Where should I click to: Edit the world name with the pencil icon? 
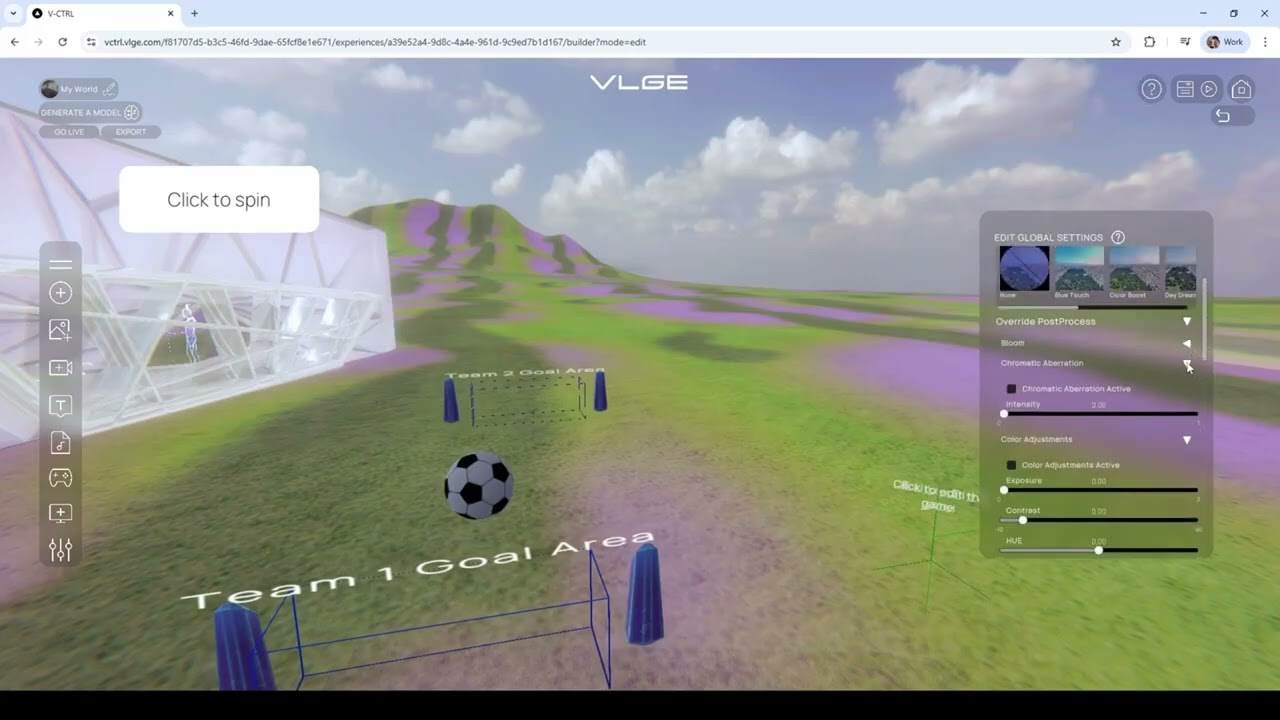point(108,89)
